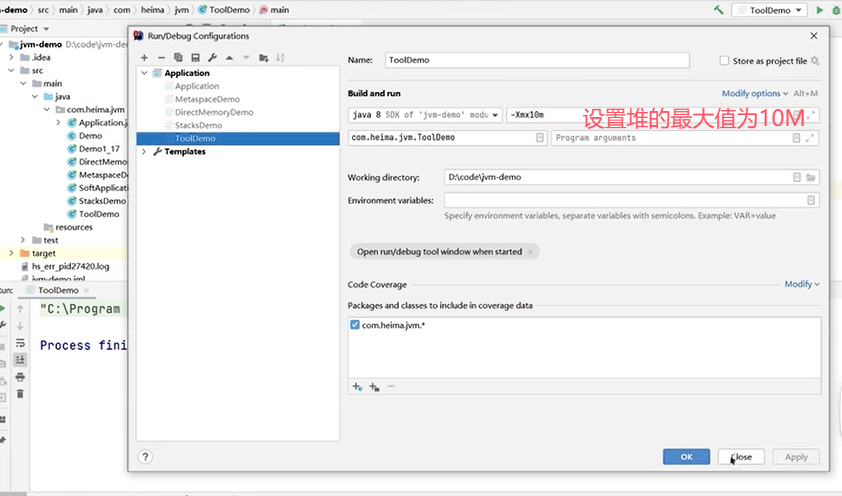The image size is (842, 496).
Task: Toggle soft-wrap icon in Run panel
Action: 20,342
